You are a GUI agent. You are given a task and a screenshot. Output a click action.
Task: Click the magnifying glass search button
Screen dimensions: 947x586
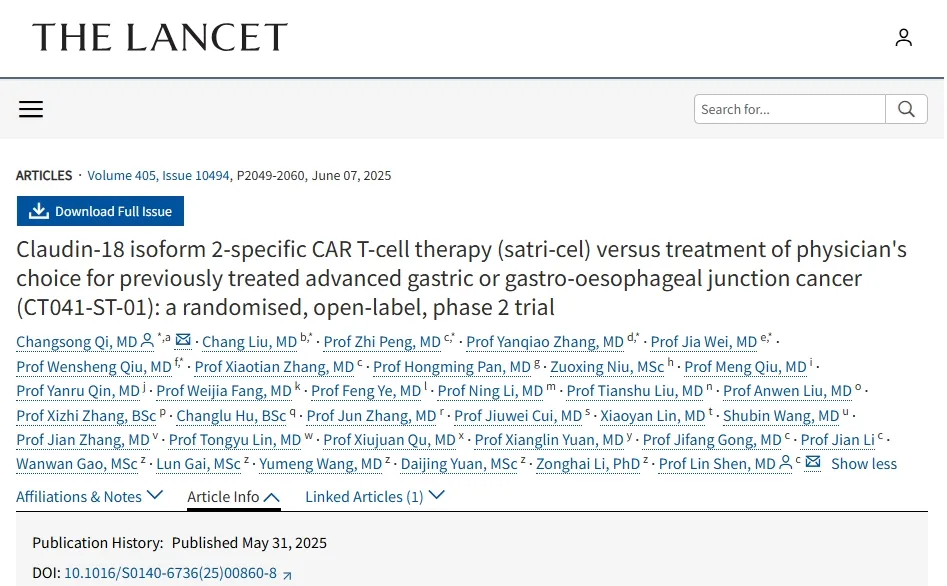pos(906,109)
